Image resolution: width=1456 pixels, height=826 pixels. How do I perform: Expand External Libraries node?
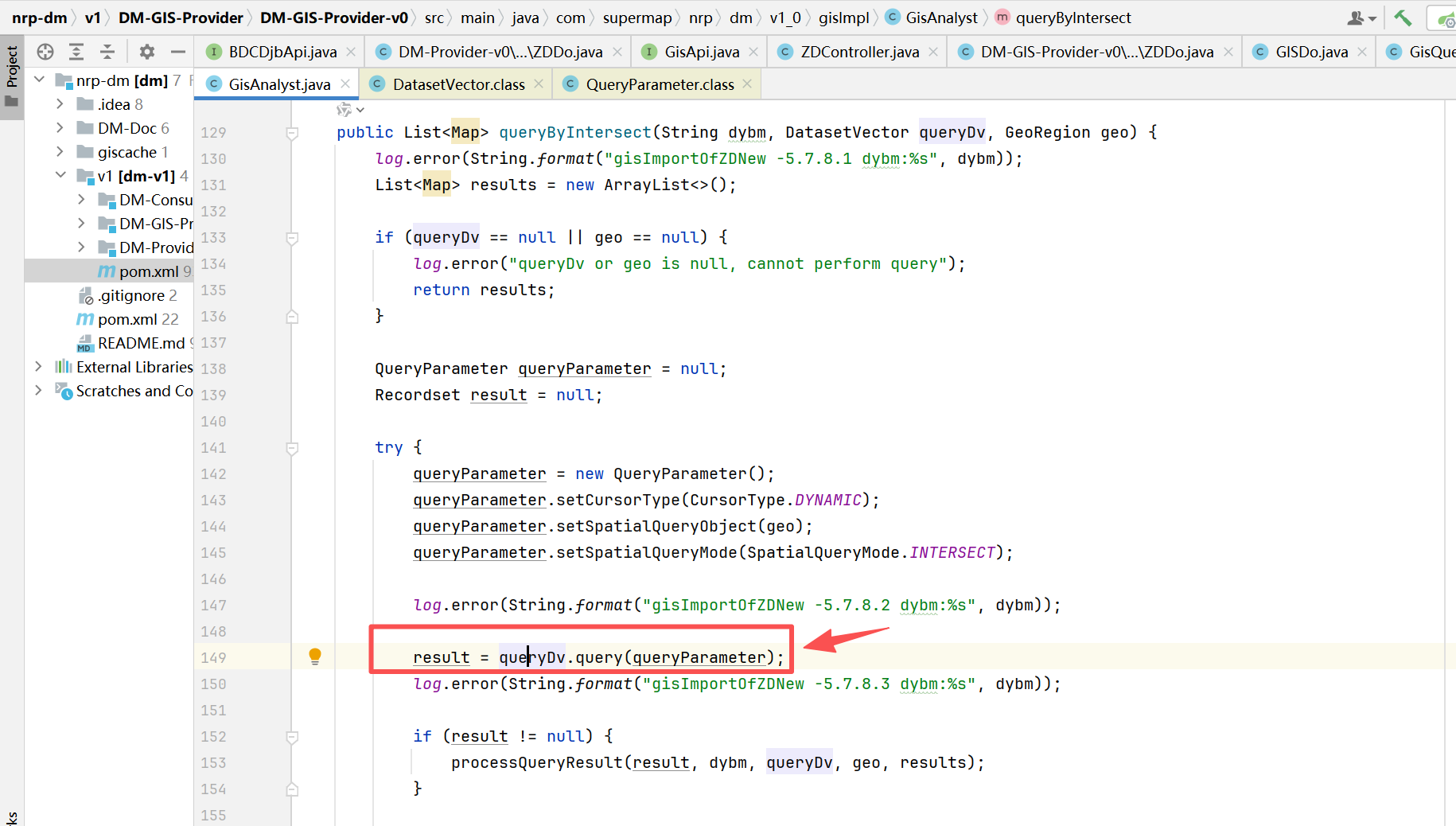[x=38, y=367]
